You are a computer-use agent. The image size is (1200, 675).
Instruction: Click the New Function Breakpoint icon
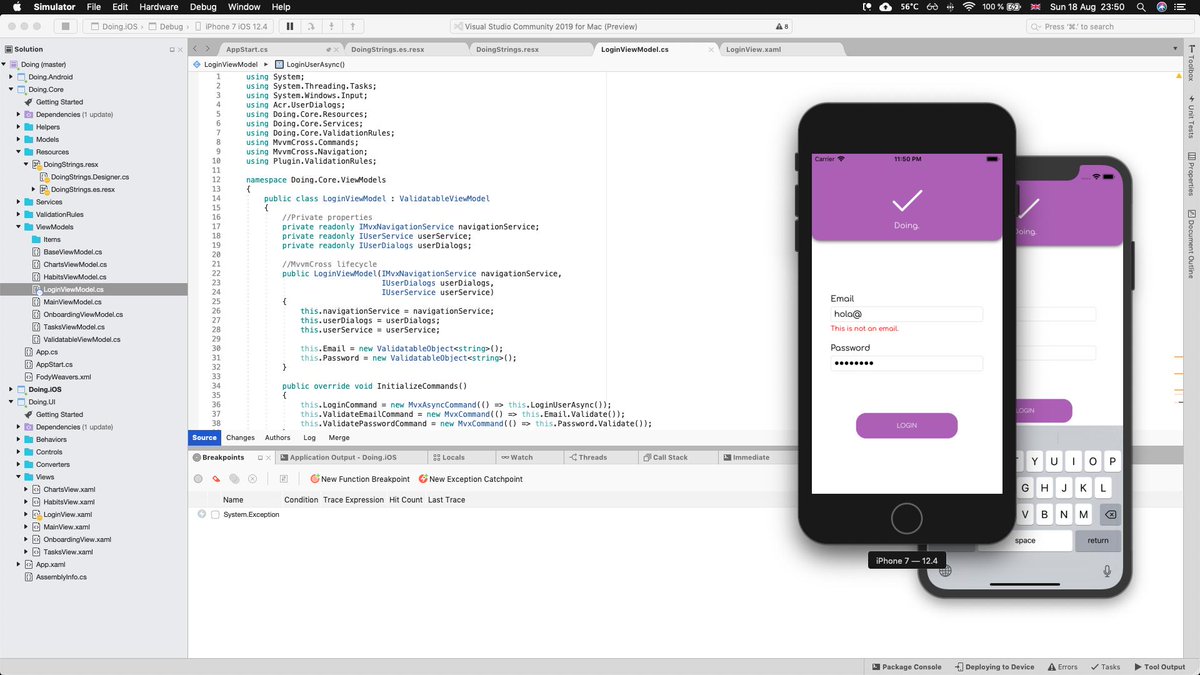pyautogui.click(x=315, y=479)
